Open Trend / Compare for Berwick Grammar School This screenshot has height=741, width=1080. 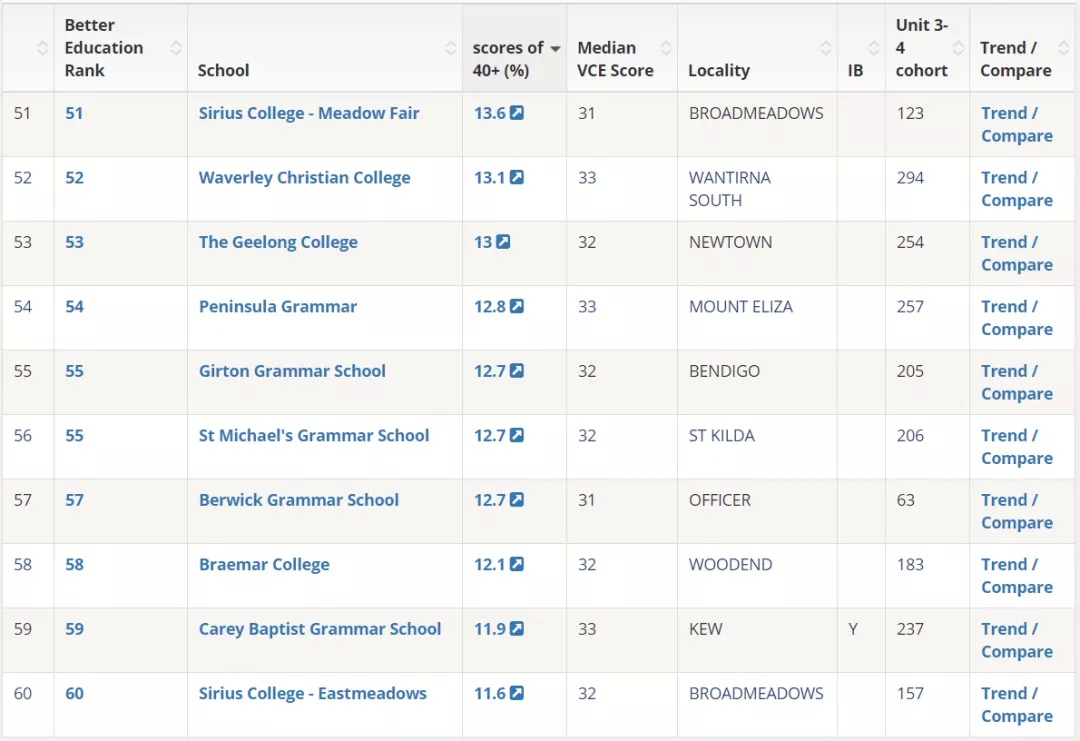(x=1017, y=512)
